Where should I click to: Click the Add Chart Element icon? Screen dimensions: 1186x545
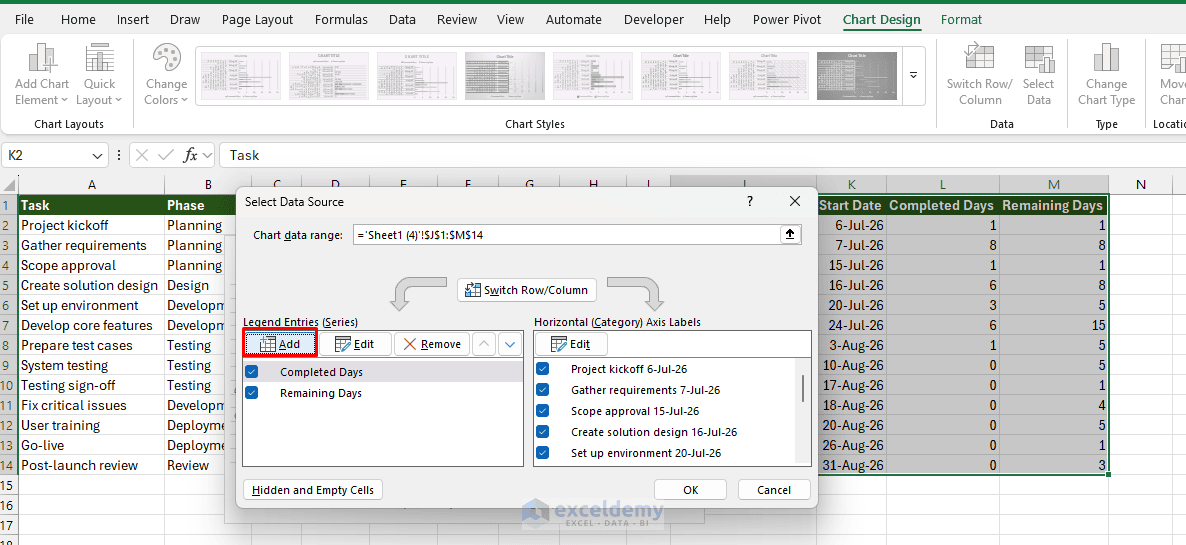point(42,59)
